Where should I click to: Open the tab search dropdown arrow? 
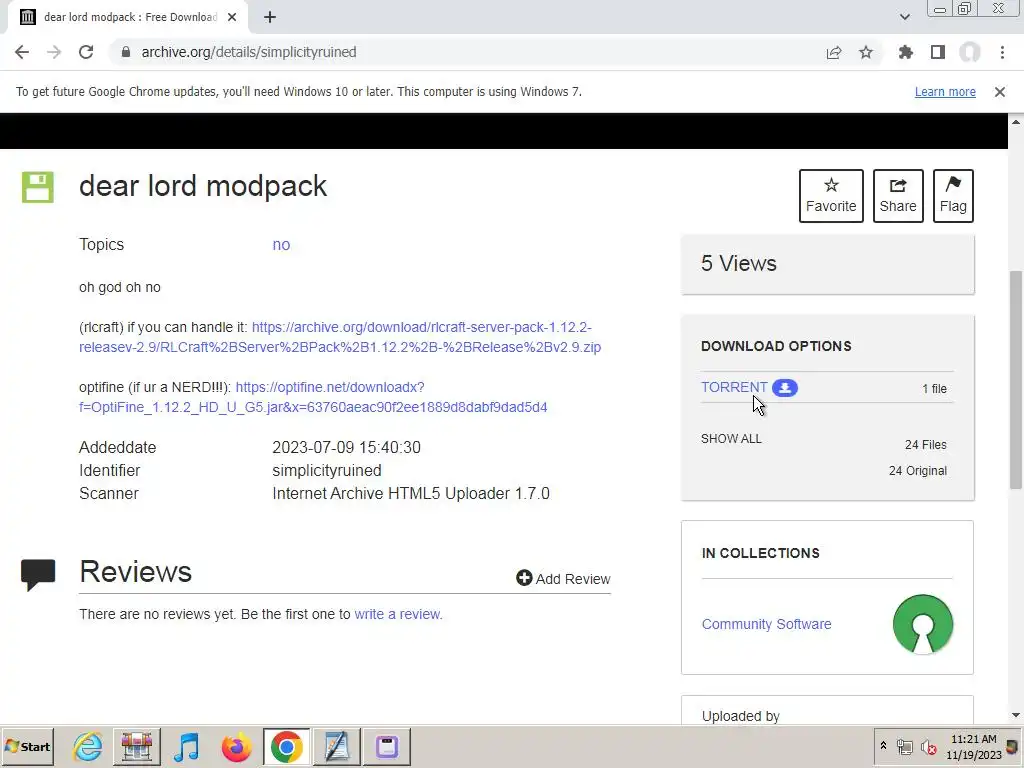[x=904, y=17]
